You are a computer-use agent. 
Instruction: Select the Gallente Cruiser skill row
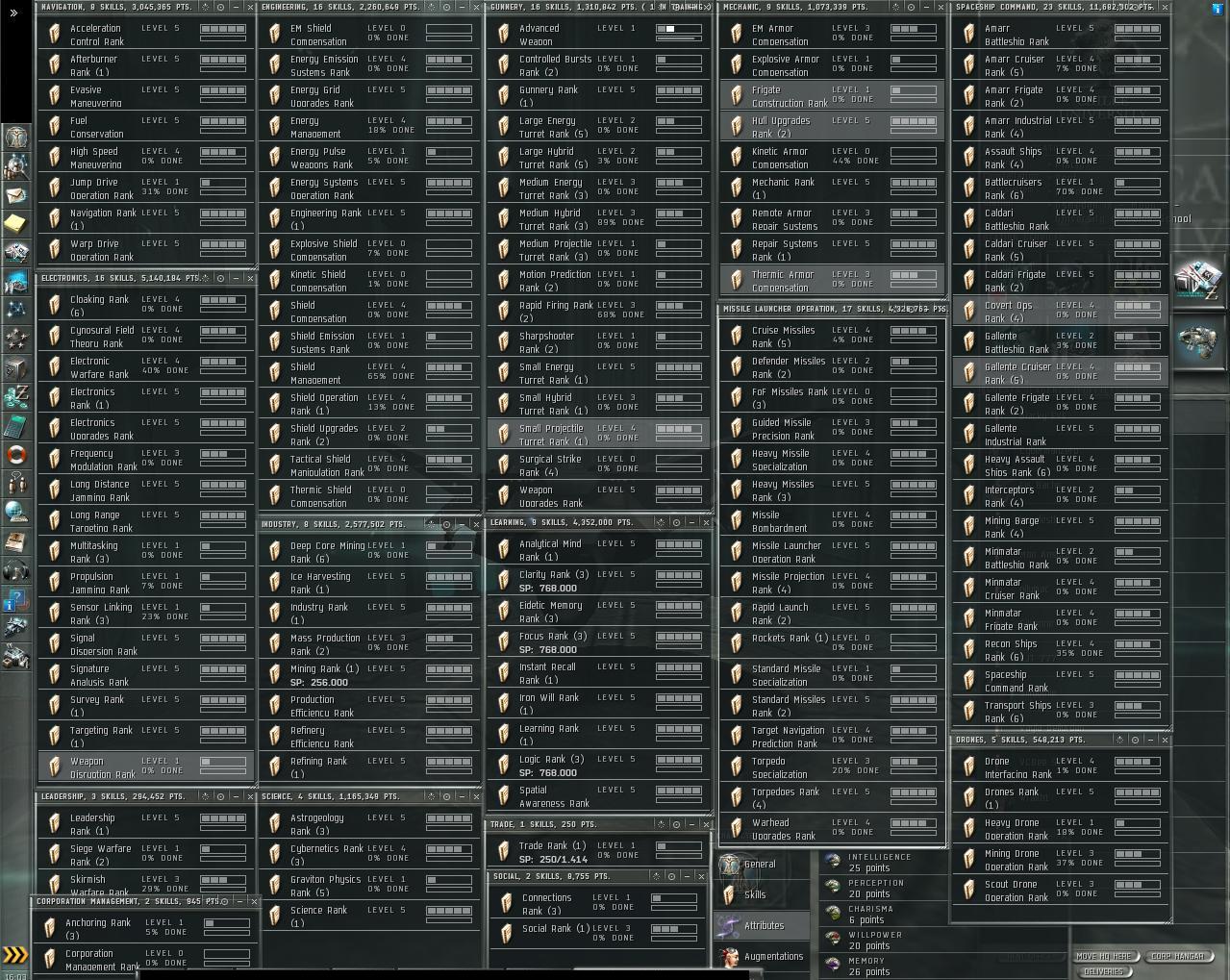pos(1061,373)
